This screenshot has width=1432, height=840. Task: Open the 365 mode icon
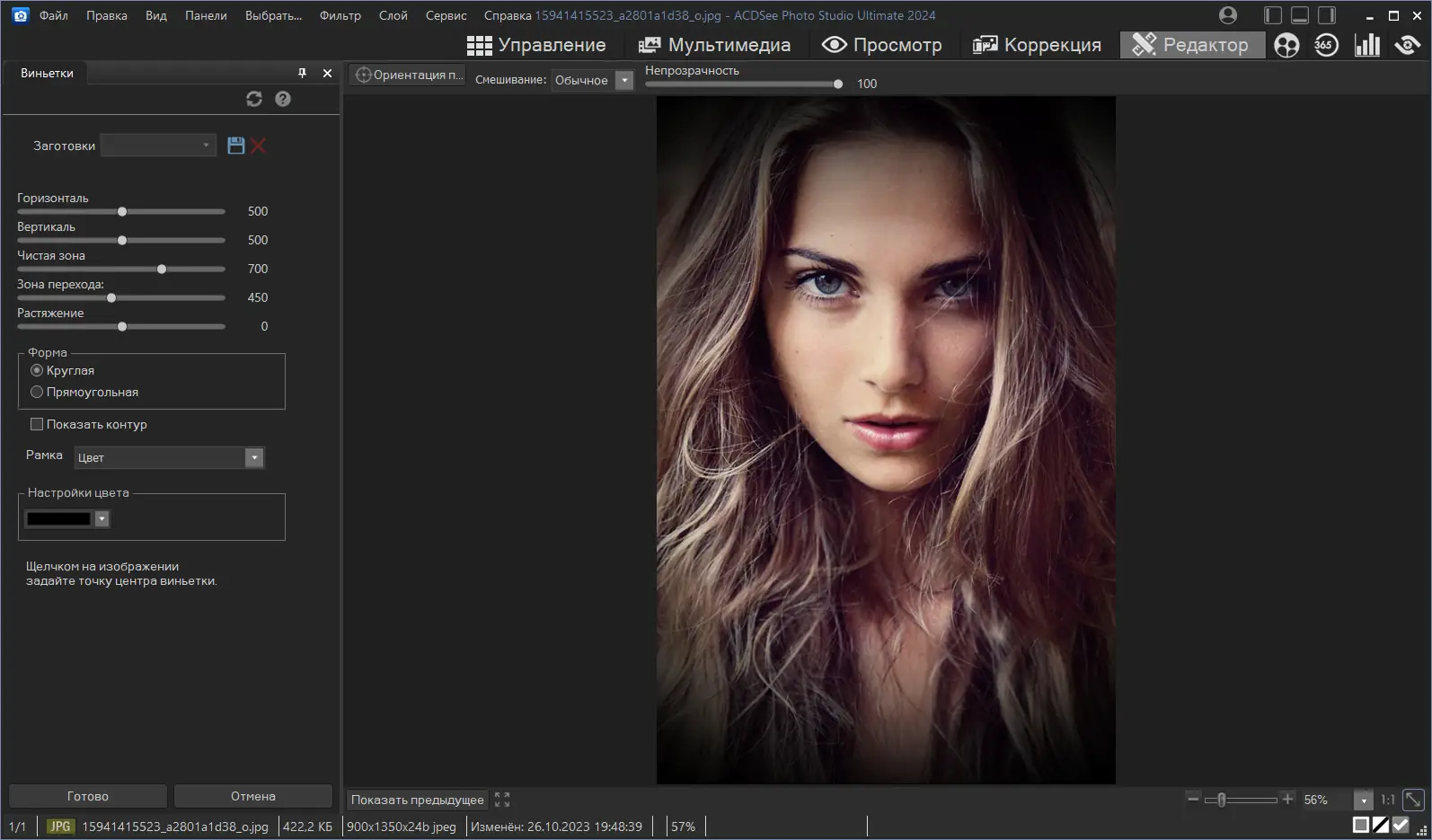(x=1326, y=45)
